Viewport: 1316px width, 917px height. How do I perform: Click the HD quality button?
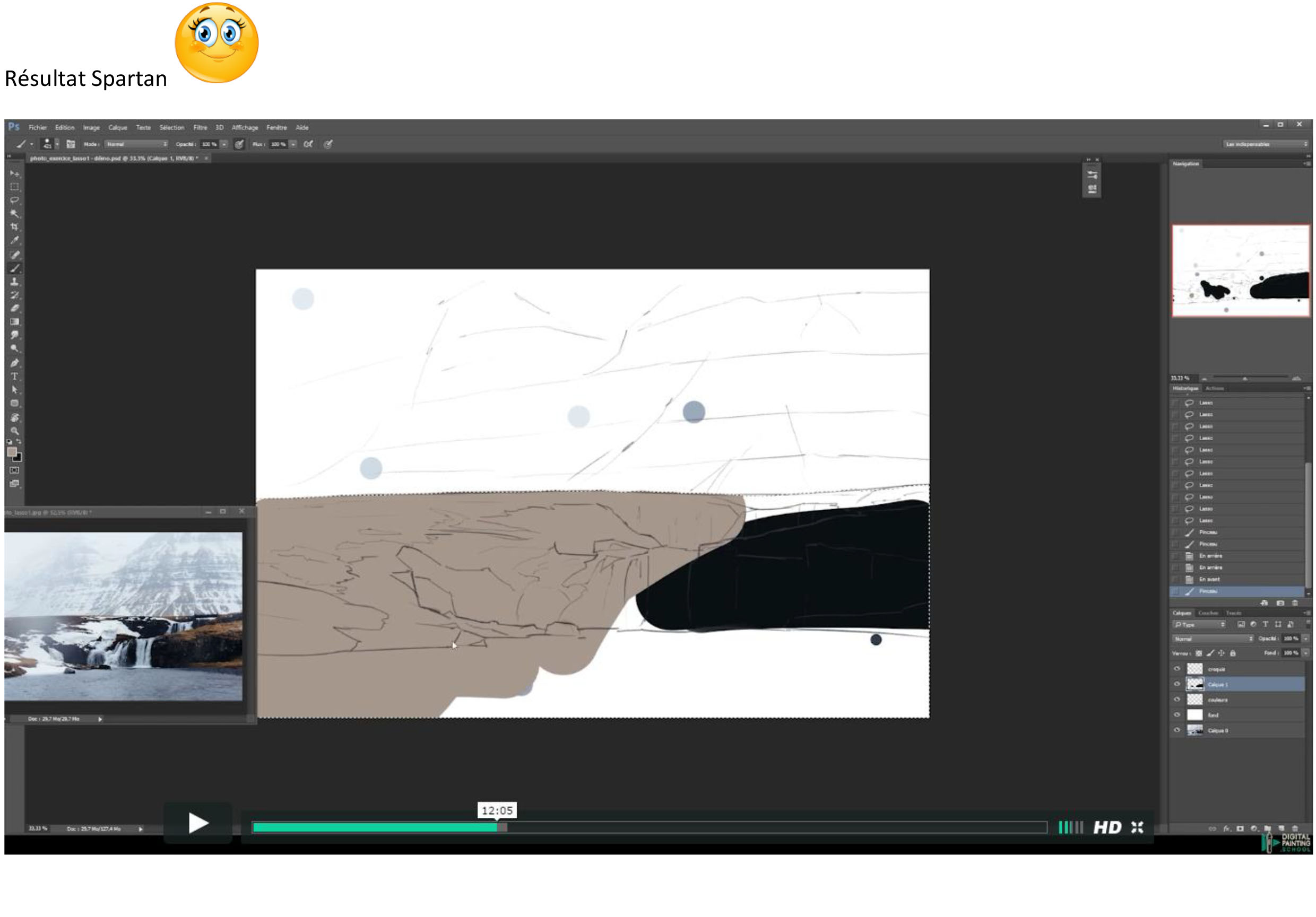tap(1107, 828)
